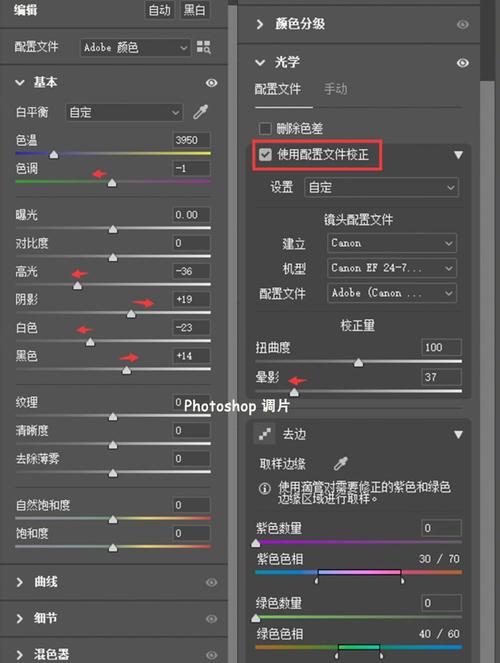Open the lens 机型 Canon EF dropdown
This screenshot has width=500, height=663.
point(392,268)
